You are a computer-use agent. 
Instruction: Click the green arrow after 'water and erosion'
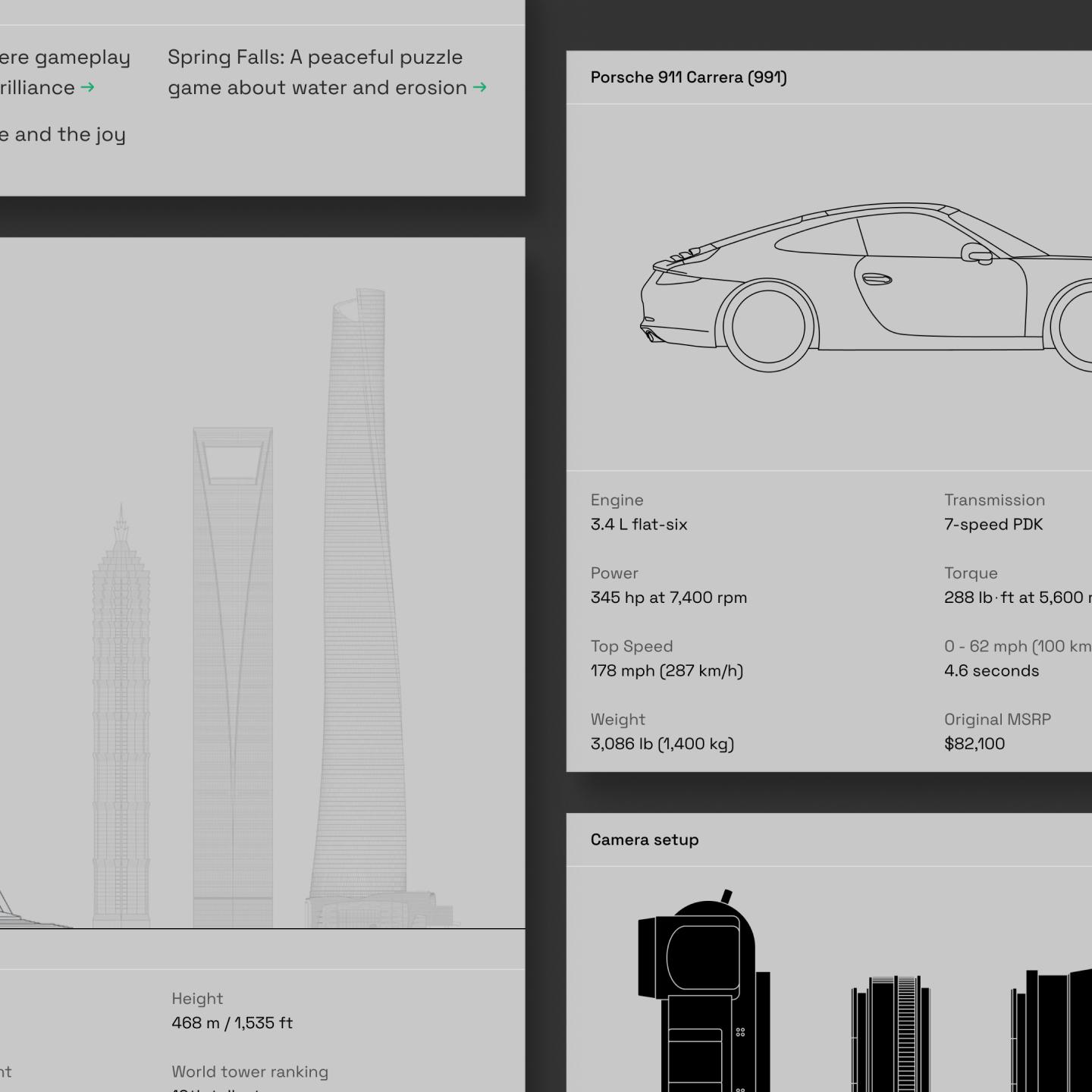click(x=479, y=88)
